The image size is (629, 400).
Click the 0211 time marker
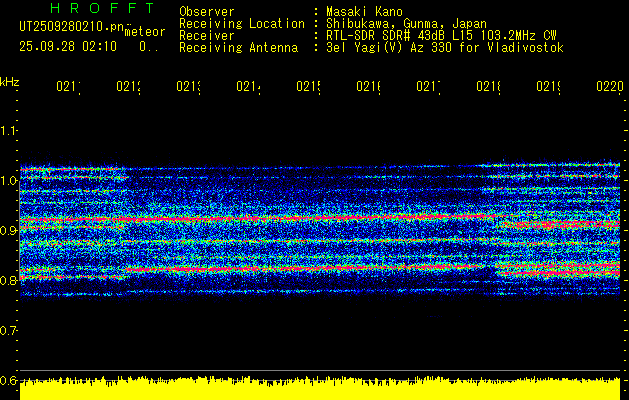point(68,86)
